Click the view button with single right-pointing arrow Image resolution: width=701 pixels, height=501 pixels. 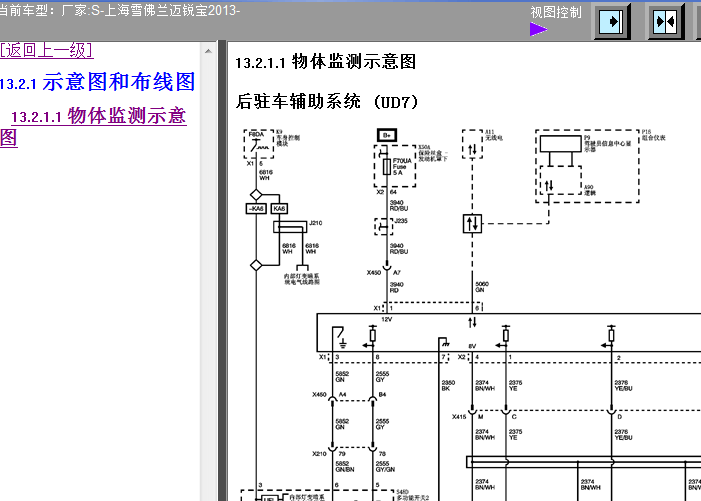[x=612, y=21]
